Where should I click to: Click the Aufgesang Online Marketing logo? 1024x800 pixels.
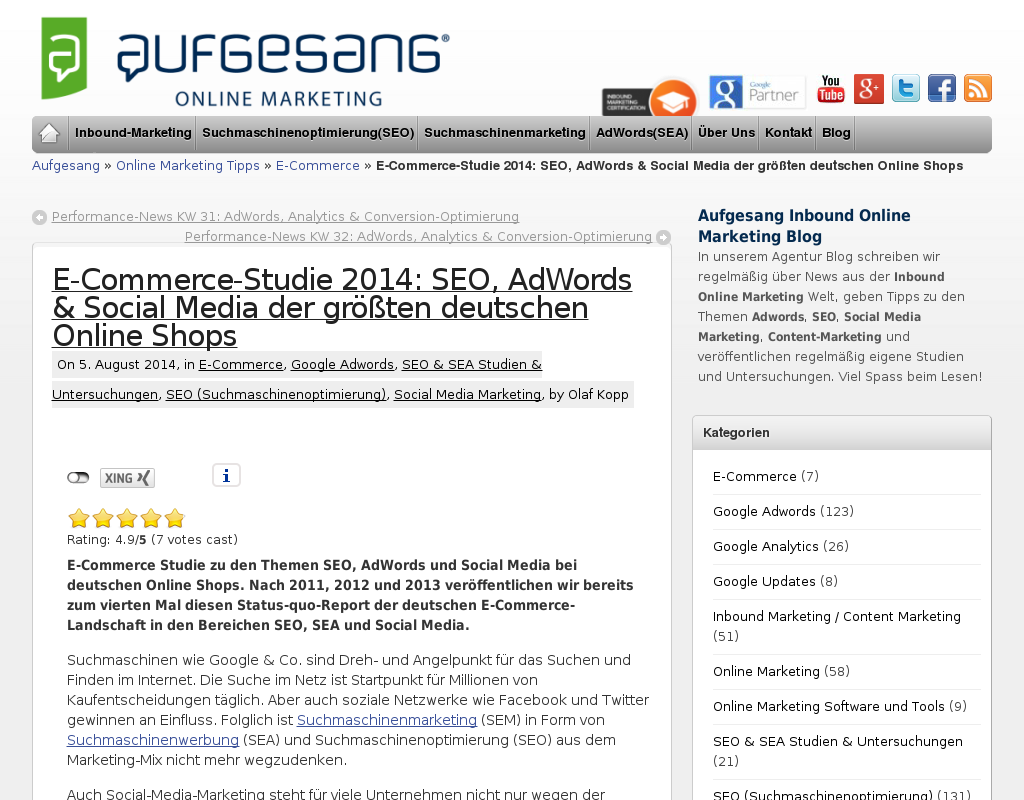click(245, 61)
